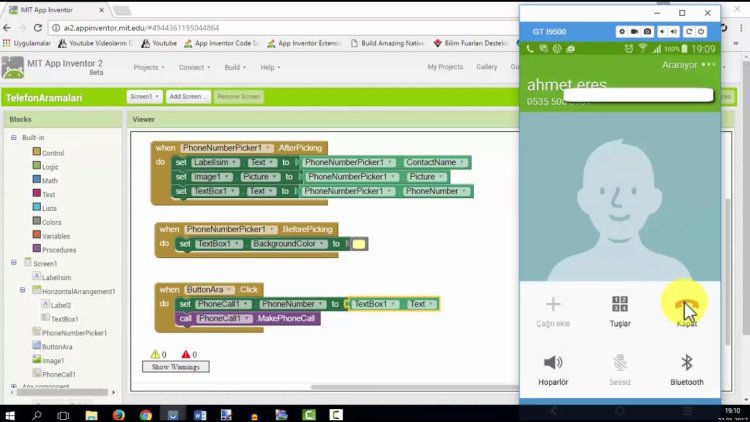
Task: Click the power icon in GT I9500 toolbar
Action: pyautogui.click(x=701, y=32)
